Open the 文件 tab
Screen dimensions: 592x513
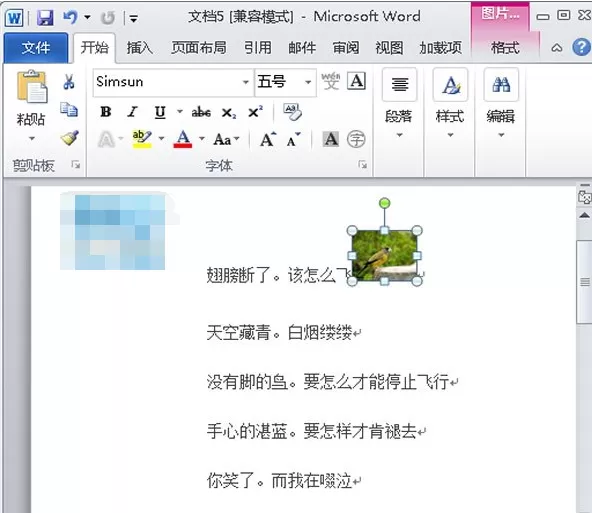(x=36, y=48)
